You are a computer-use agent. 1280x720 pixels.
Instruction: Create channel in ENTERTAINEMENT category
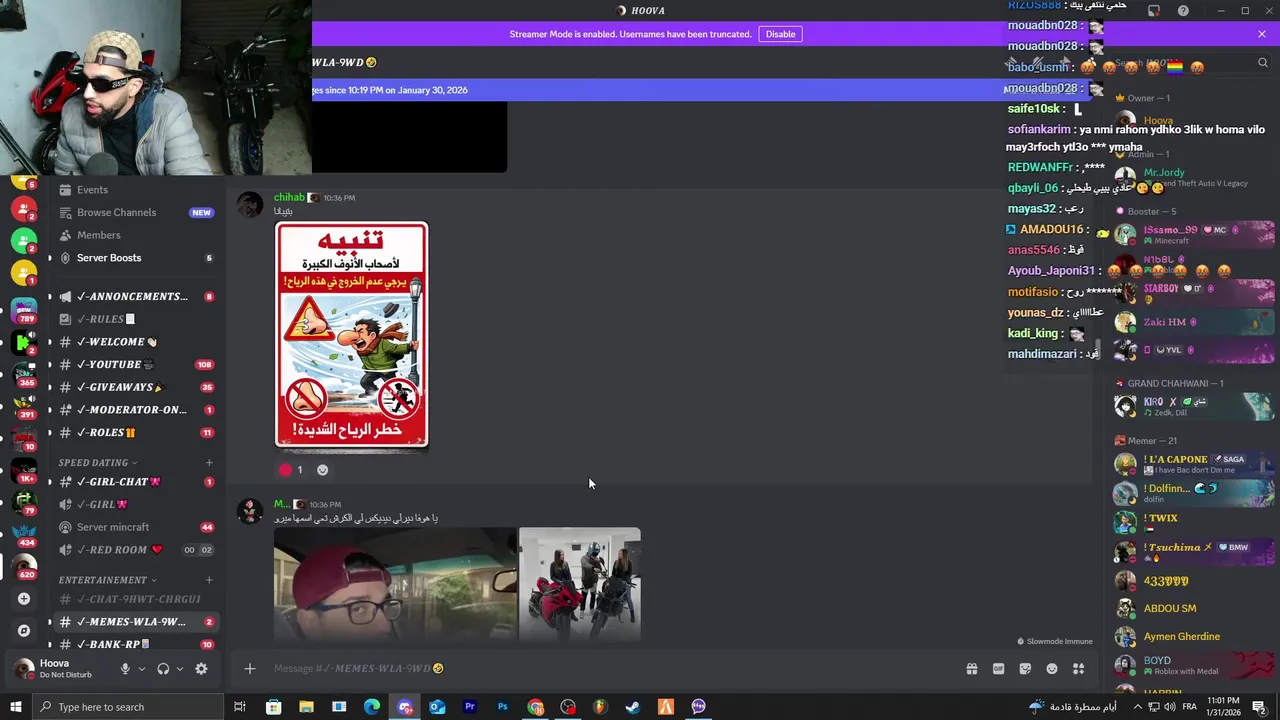click(209, 580)
